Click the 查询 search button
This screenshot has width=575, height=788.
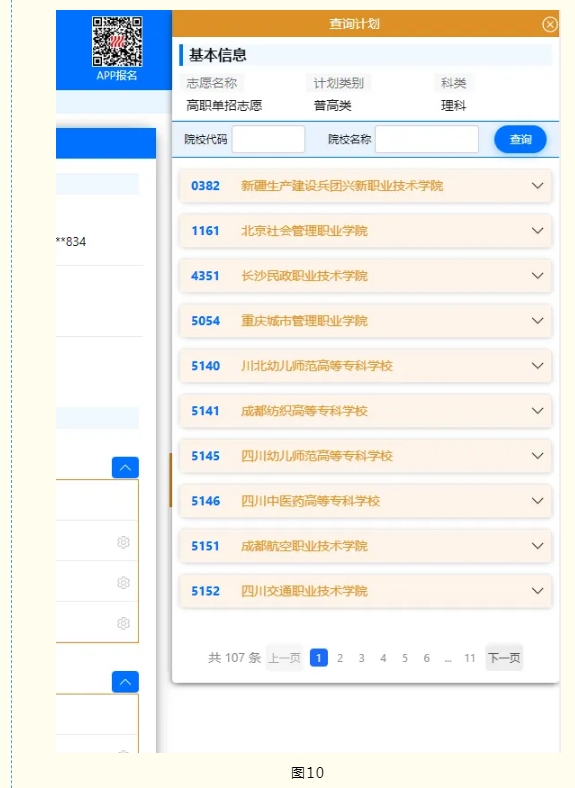(520, 139)
